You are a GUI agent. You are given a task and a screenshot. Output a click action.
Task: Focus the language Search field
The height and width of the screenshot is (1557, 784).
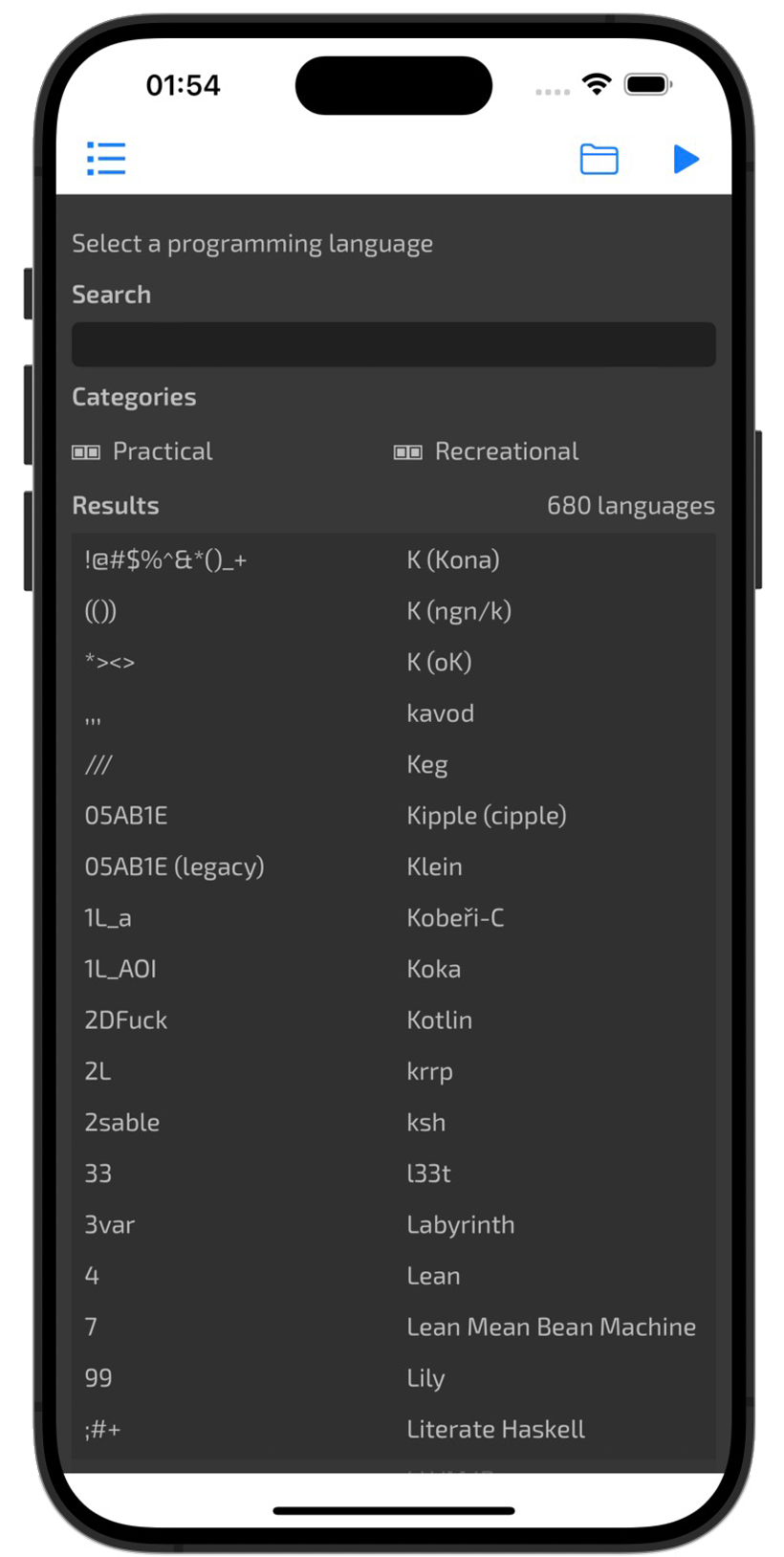tap(394, 344)
